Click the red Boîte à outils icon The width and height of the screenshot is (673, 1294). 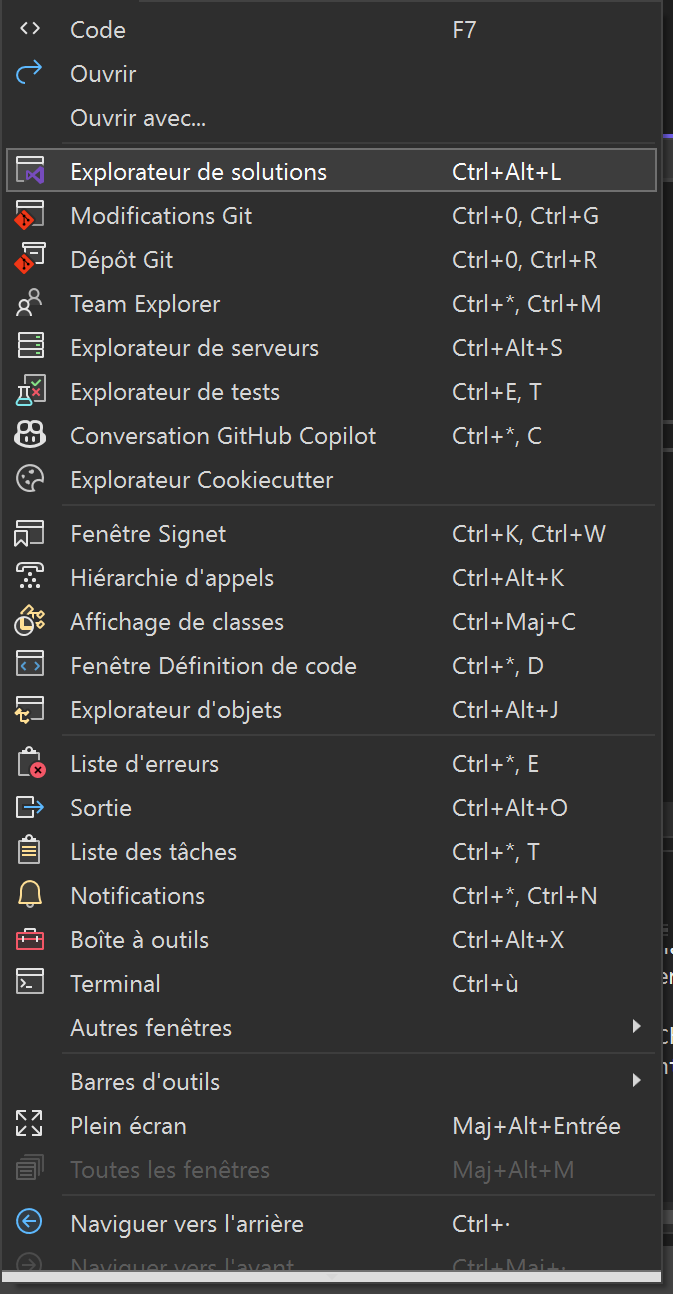30,940
